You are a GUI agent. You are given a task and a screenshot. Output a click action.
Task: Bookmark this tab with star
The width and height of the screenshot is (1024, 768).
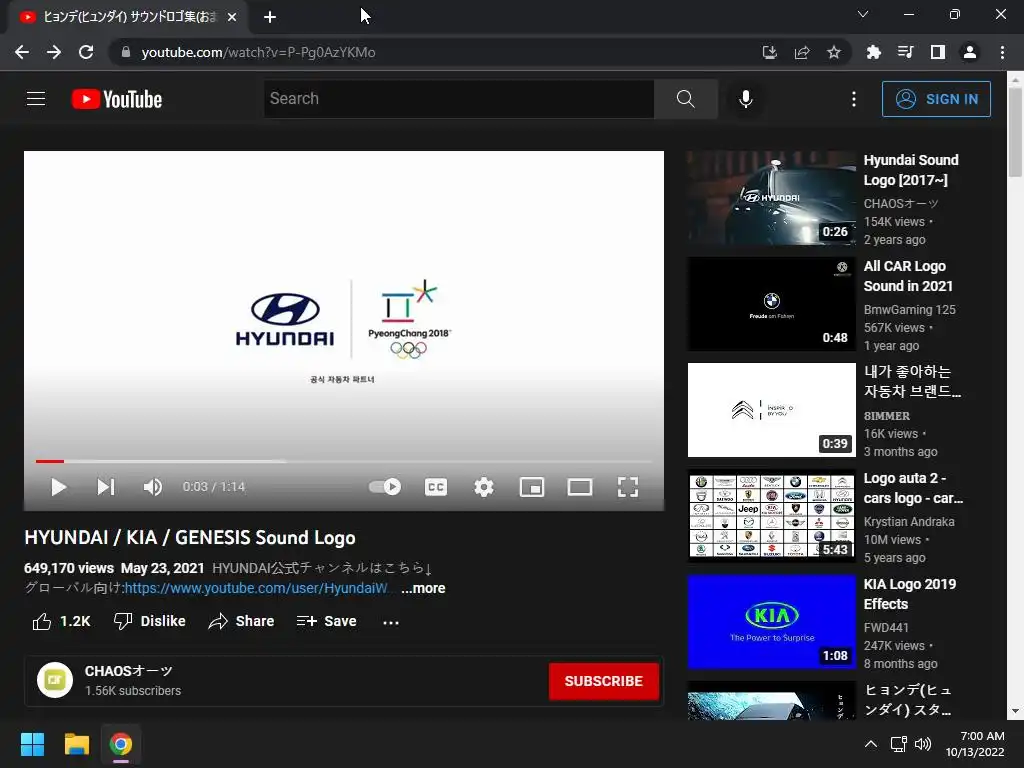click(x=834, y=52)
